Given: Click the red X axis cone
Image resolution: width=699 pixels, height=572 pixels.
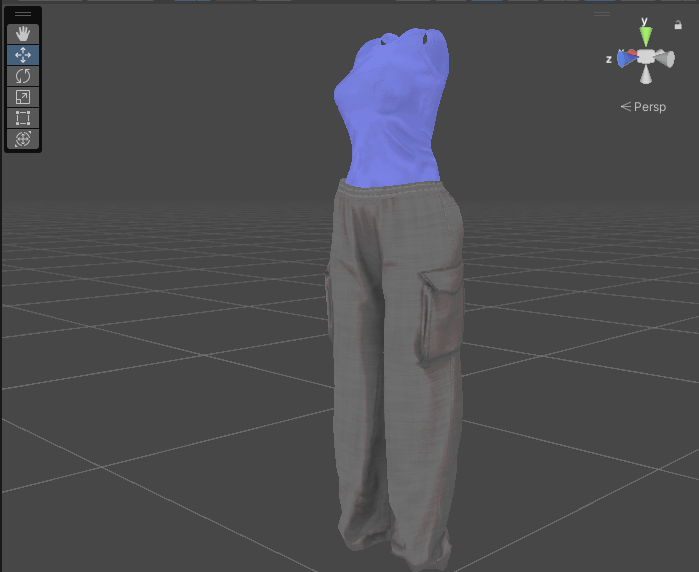Looking at the screenshot, I should click(632, 53).
